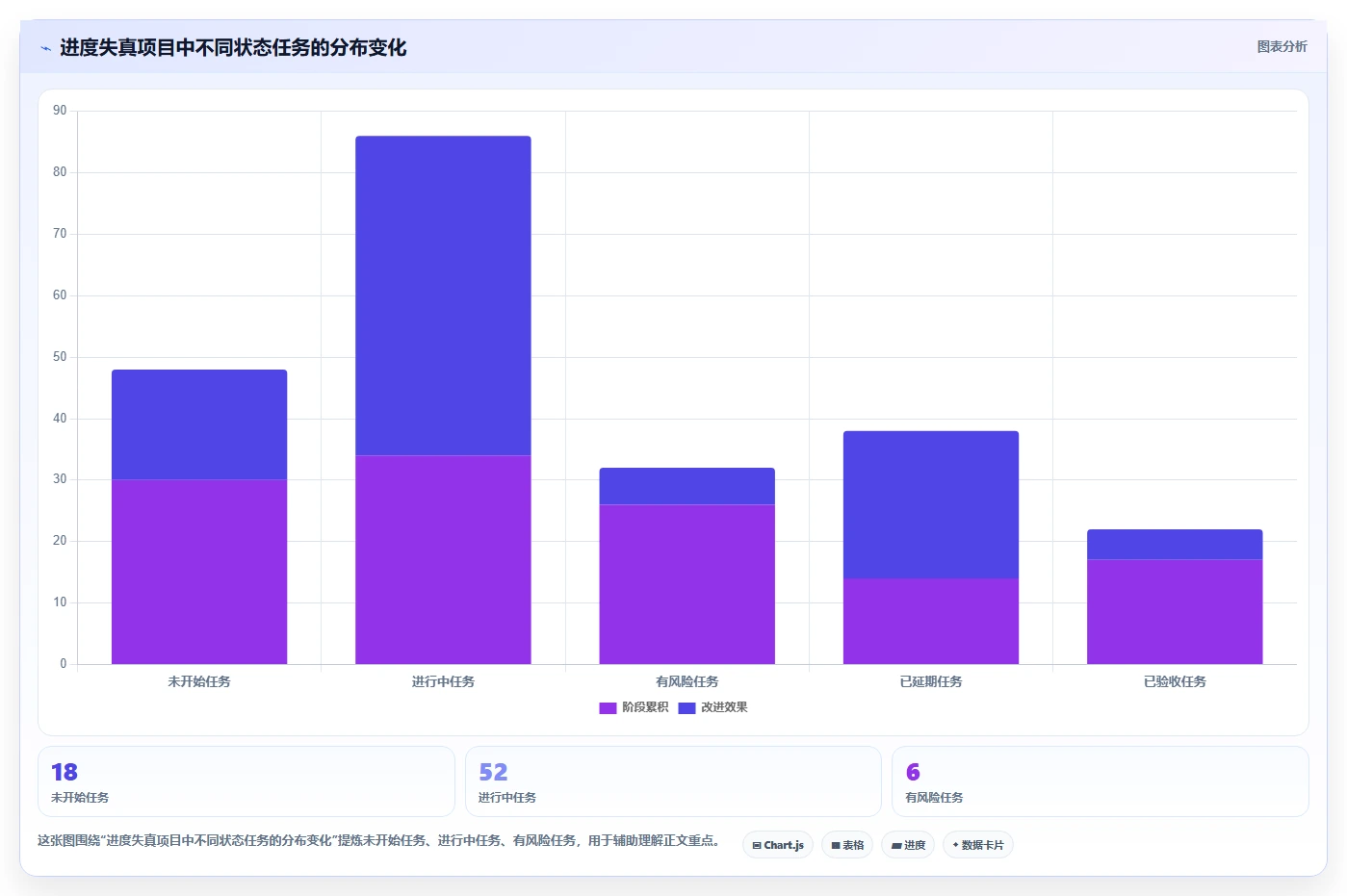
Task: Click the purple segment of the 已延期任务 bar
Action: tap(931, 621)
